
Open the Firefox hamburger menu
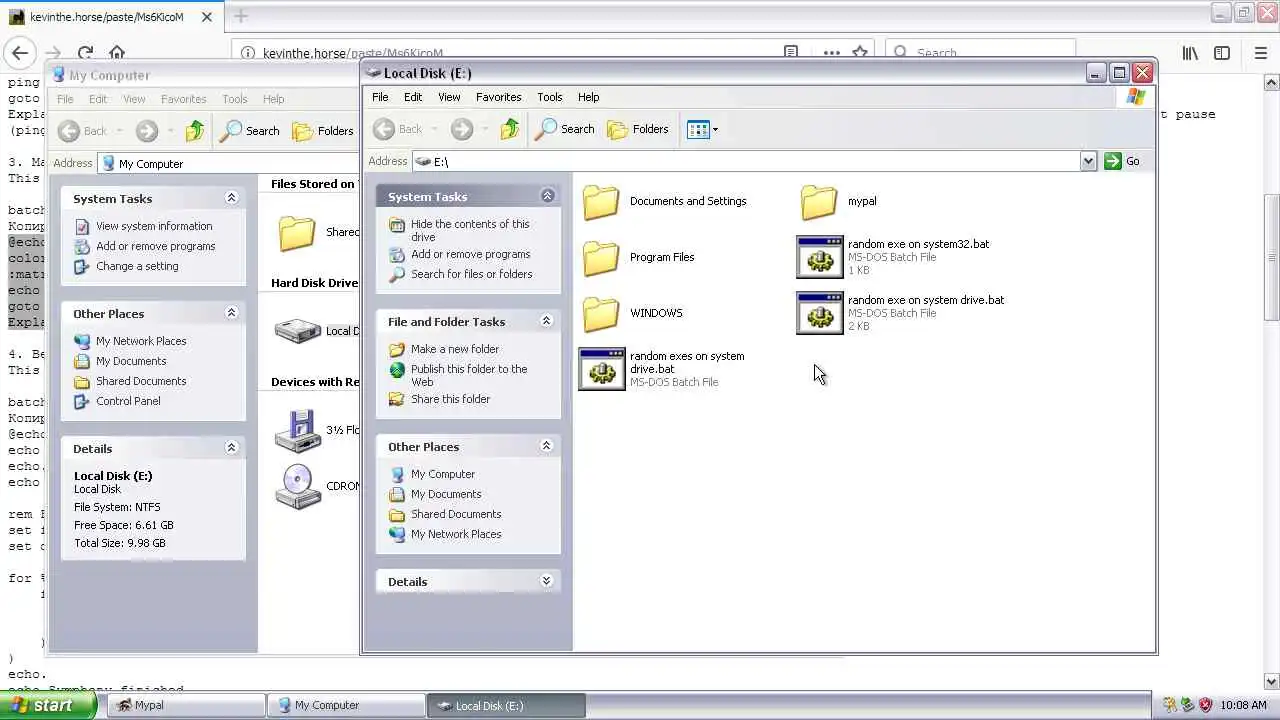click(x=1260, y=53)
